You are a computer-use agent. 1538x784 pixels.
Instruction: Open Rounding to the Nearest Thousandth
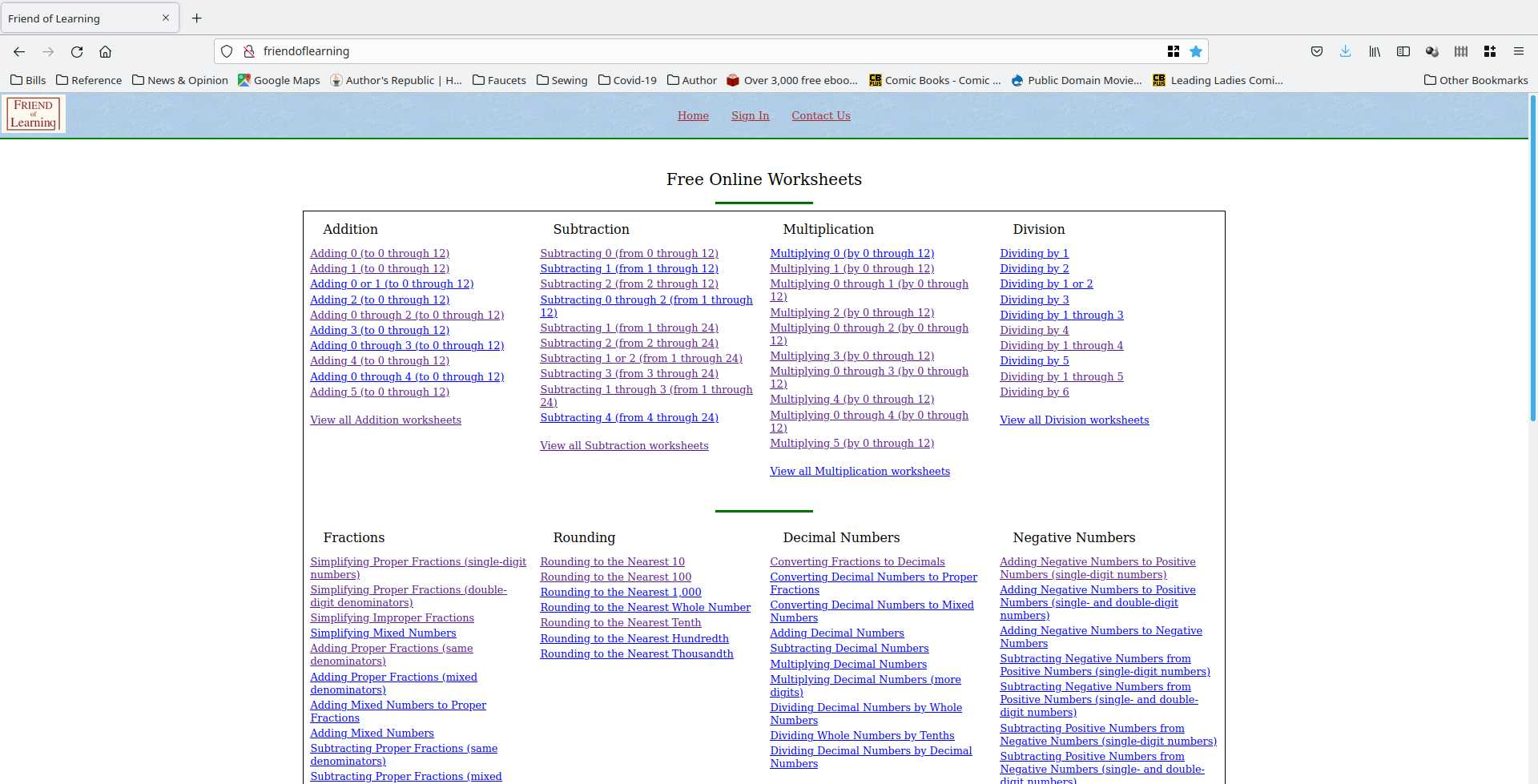pos(637,653)
